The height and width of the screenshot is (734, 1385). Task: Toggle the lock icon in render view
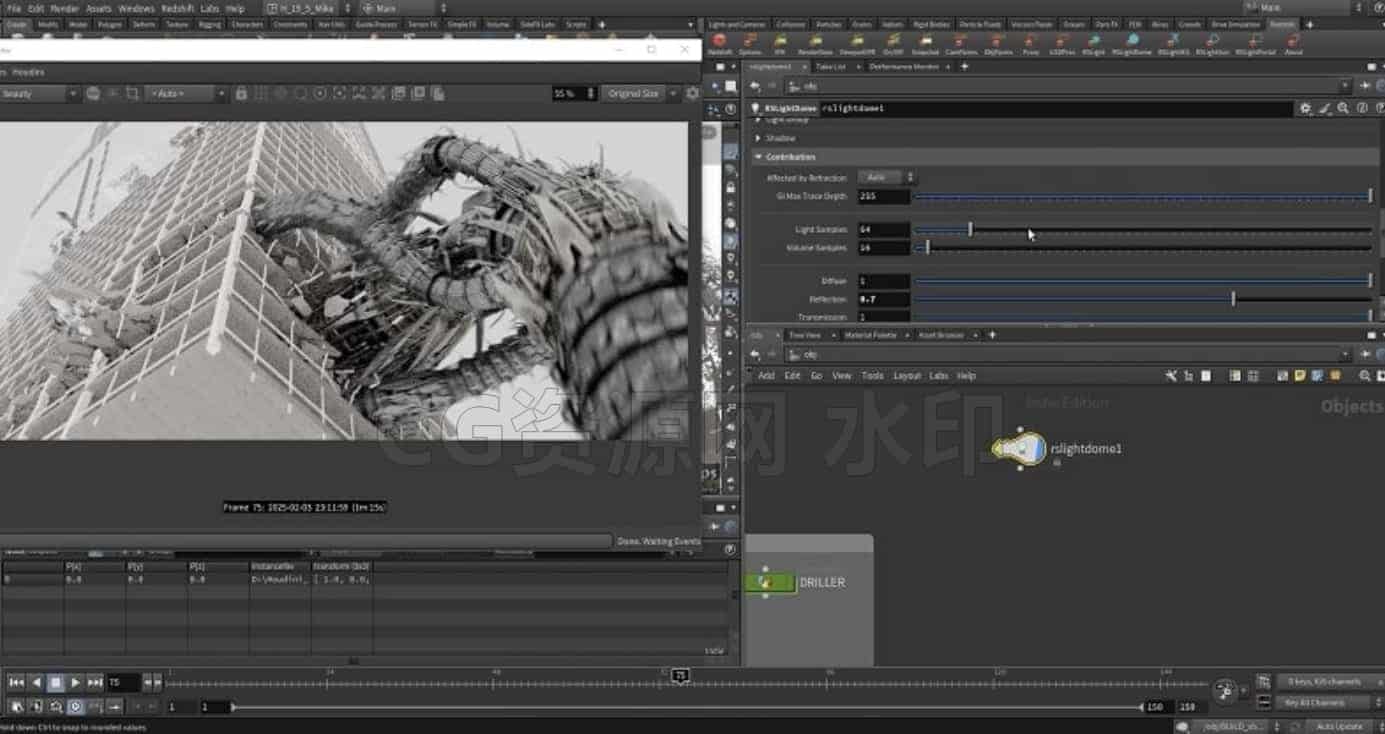(x=241, y=93)
